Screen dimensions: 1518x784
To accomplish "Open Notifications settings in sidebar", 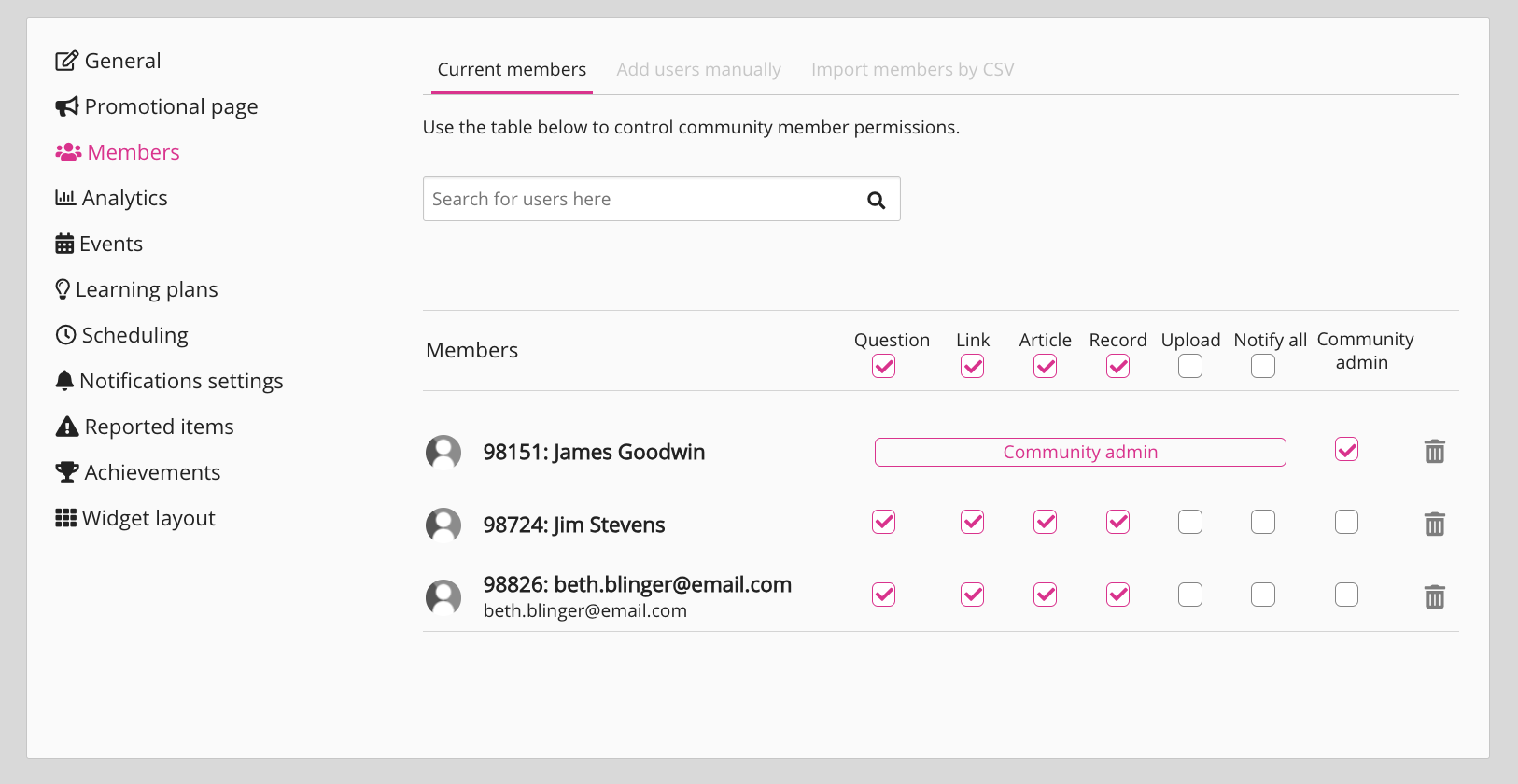I will coord(181,381).
